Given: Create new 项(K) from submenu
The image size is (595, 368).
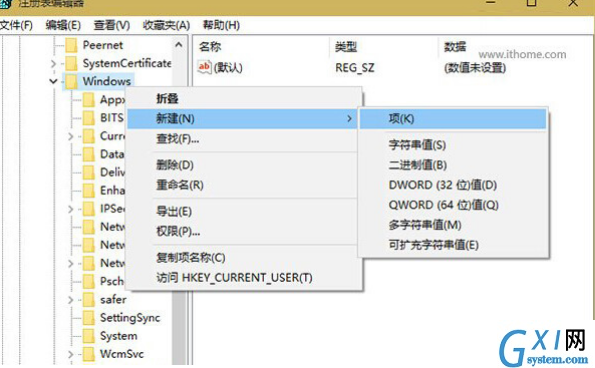Looking at the screenshot, I should click(453, 119).
